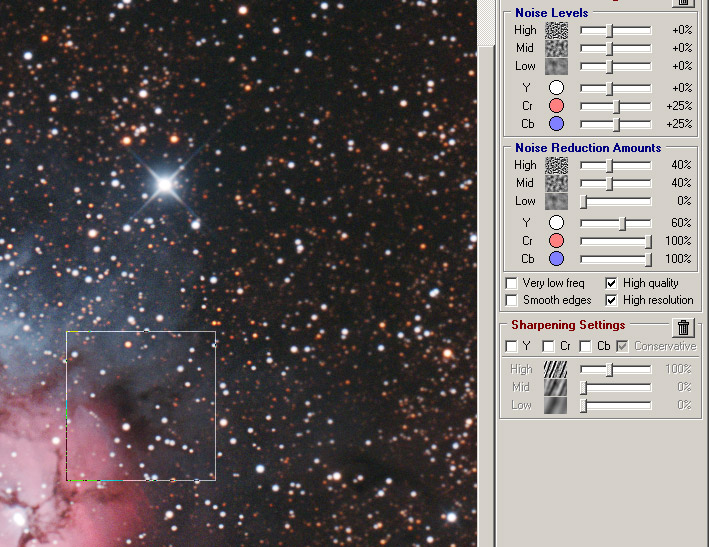
Task: Click the blue Cb circle in Noise Reduction Amounts
Action: (x=556, y=259)
